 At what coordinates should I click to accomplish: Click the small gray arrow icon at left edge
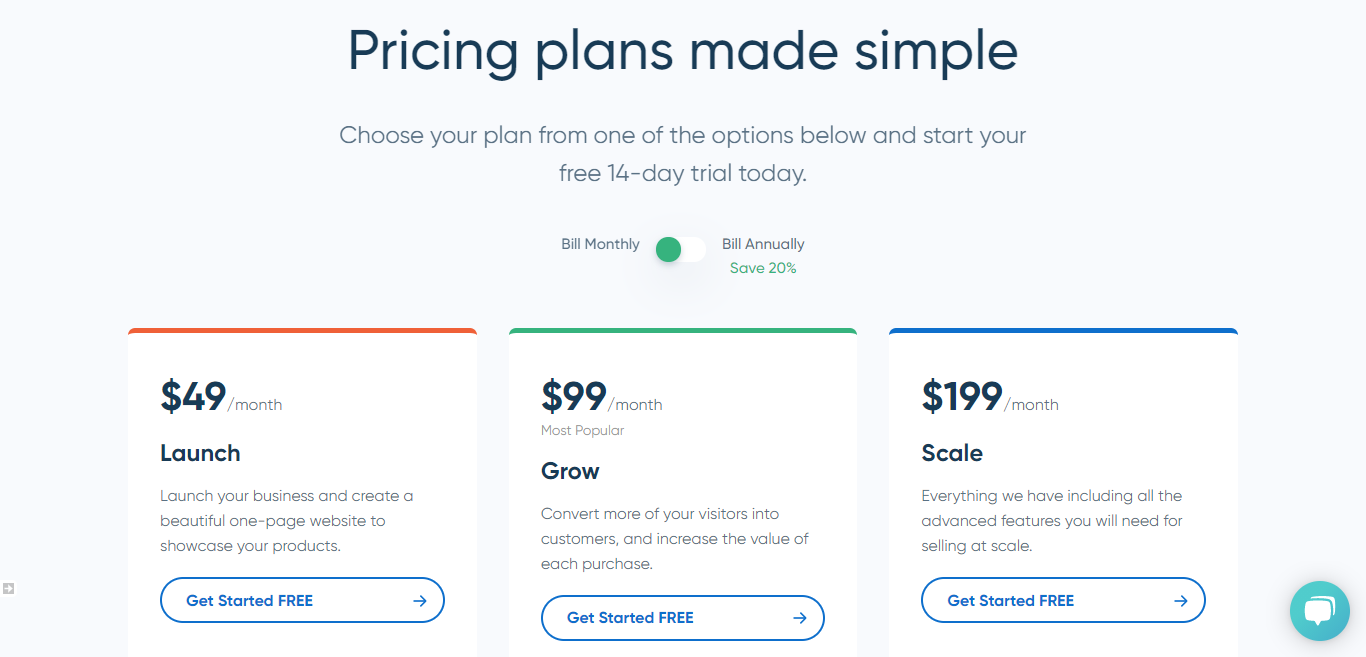(x=8, y=588)
